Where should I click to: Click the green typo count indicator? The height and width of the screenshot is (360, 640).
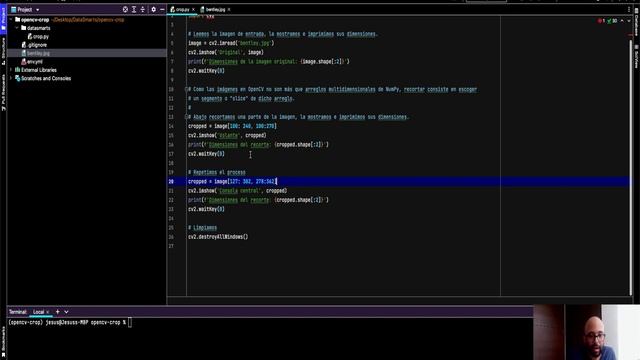point(612,21)
